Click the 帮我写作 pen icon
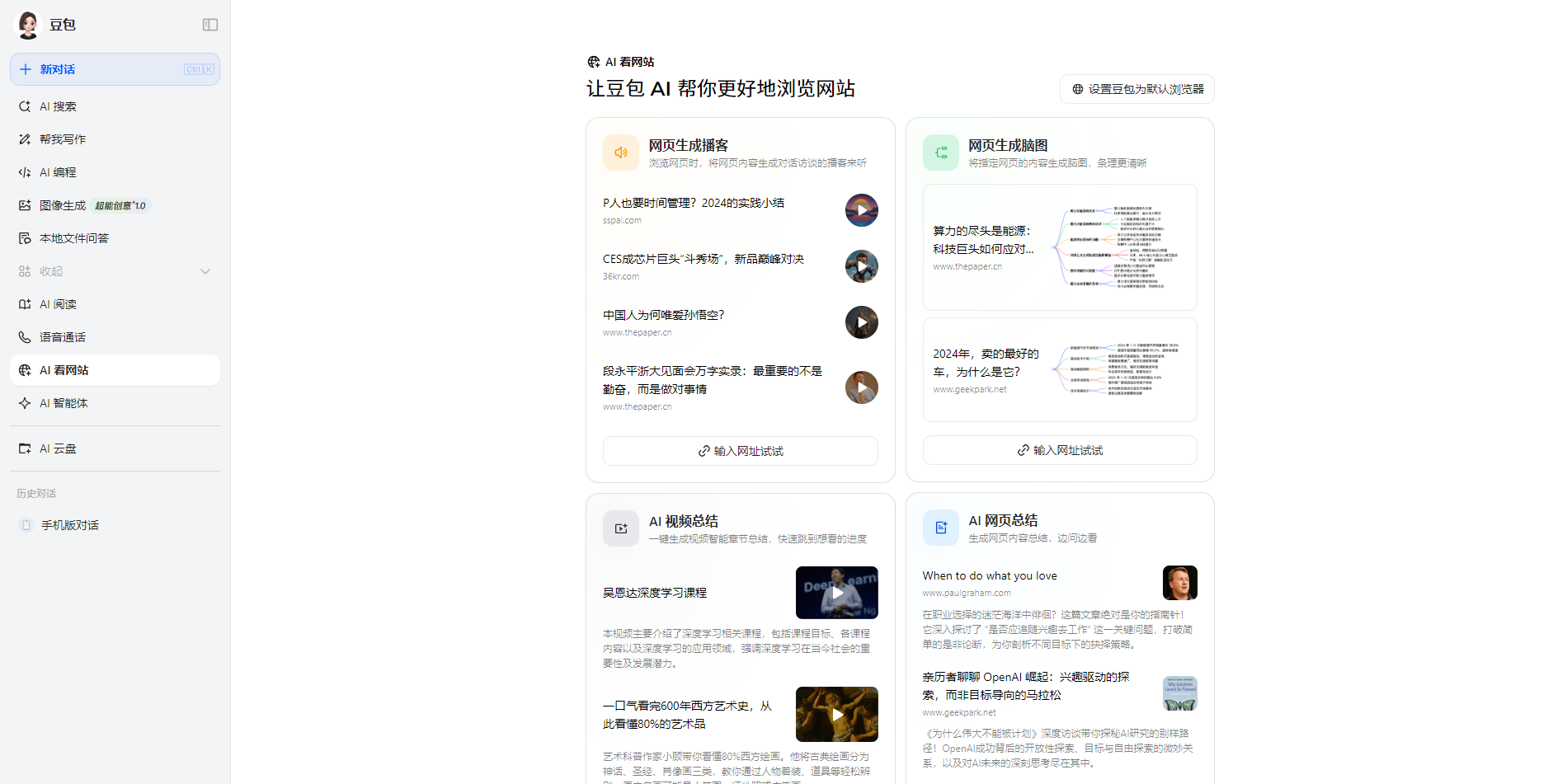The height and width of the screenshot is (784, 1567). (x=25, y=139)
